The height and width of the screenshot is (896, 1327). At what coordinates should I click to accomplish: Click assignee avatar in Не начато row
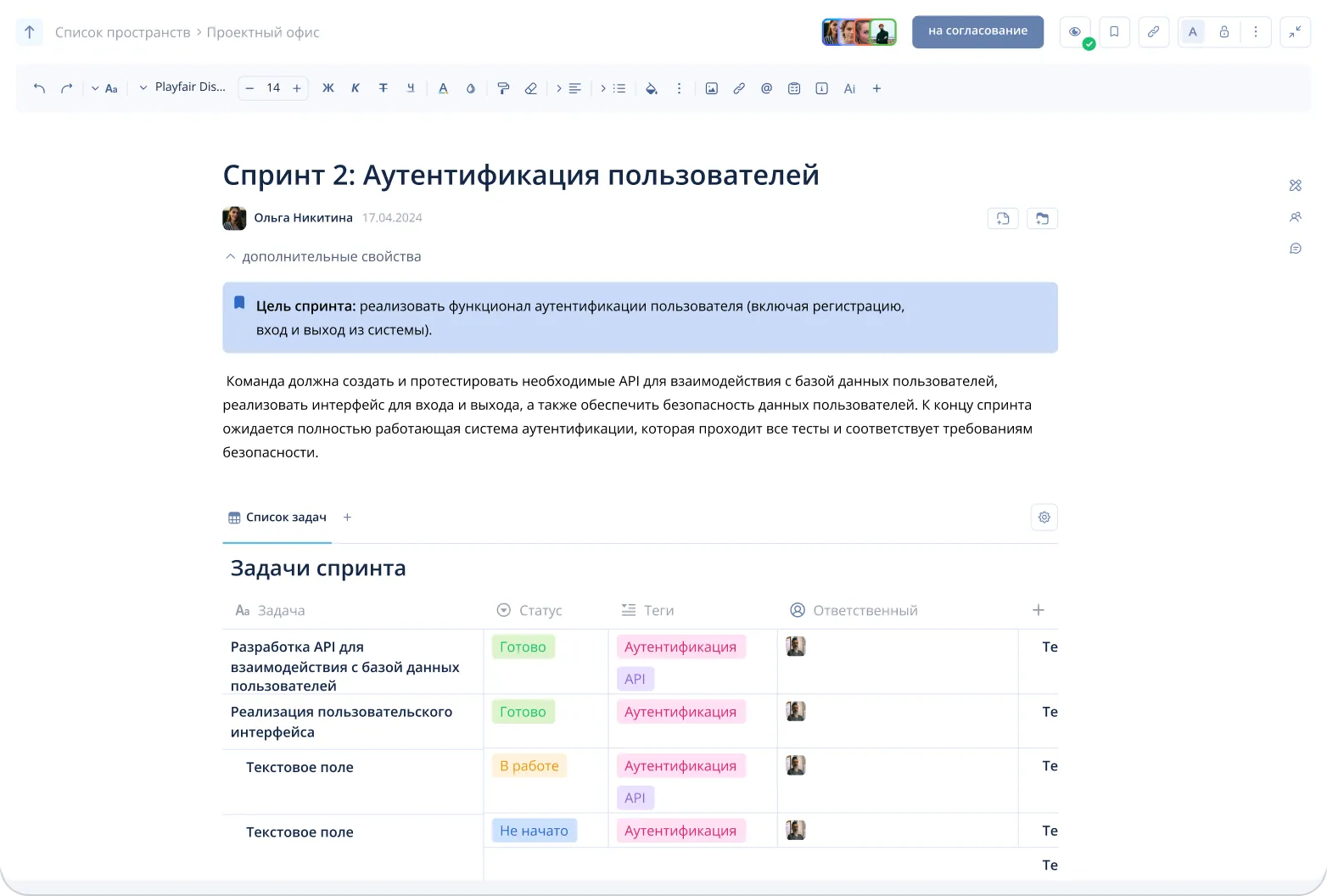coord(796,830)
